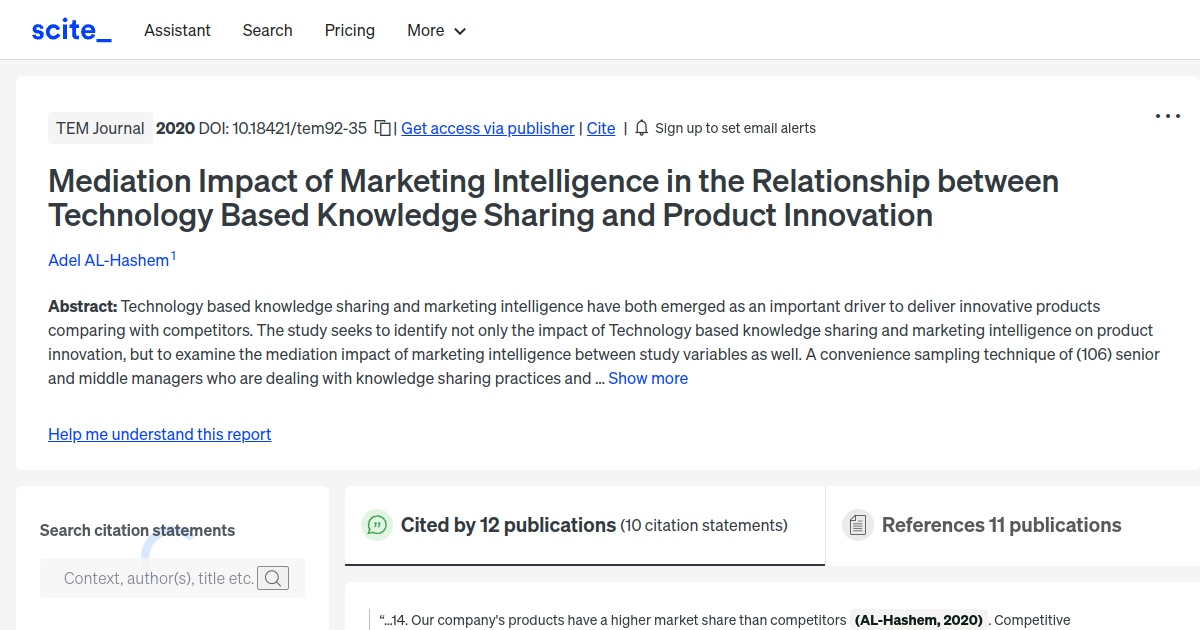
Task: Click the (AL-Hashem, 2020) citation link
Action: point(918,619)
